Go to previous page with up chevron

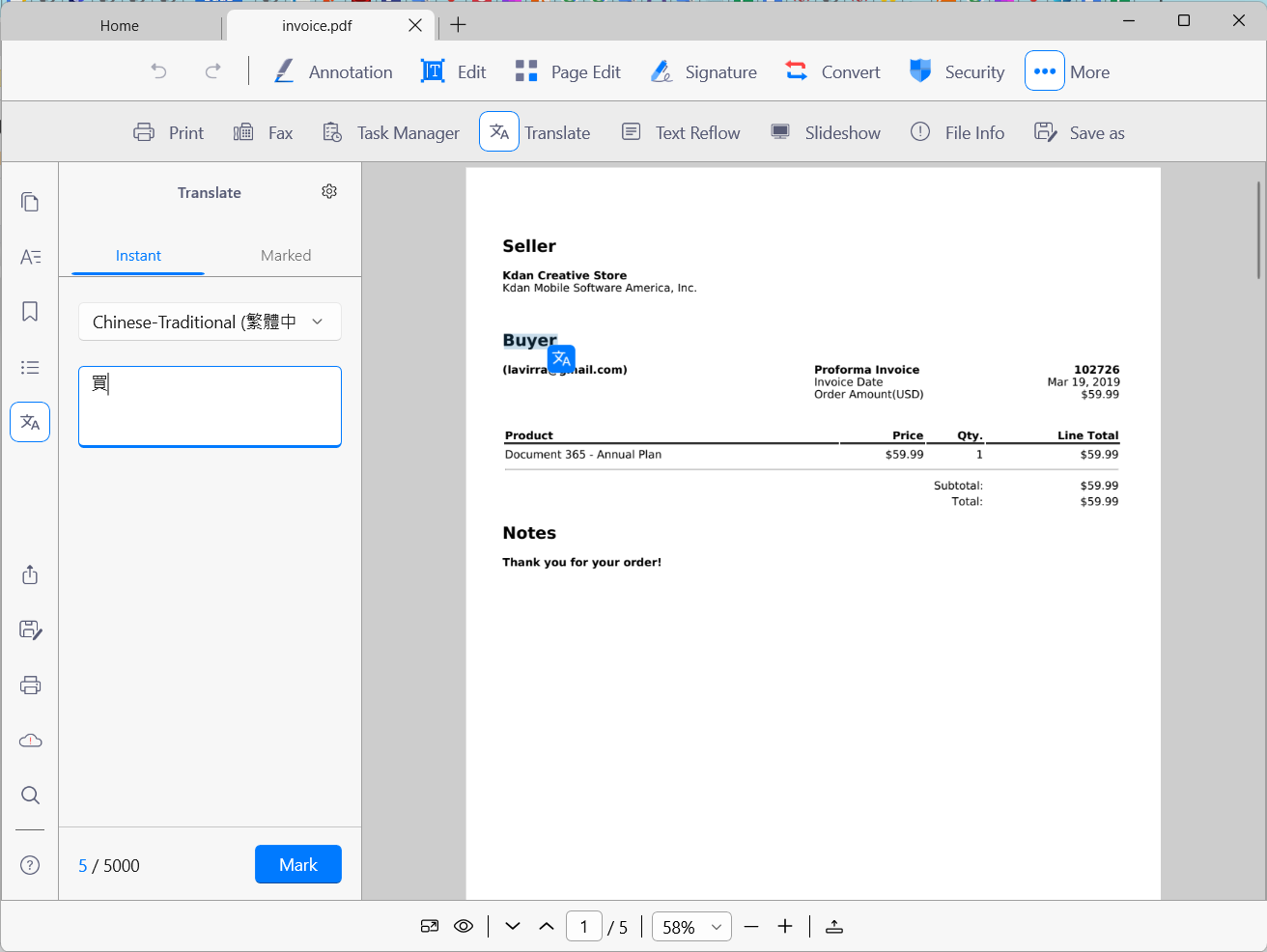point(547,926)
